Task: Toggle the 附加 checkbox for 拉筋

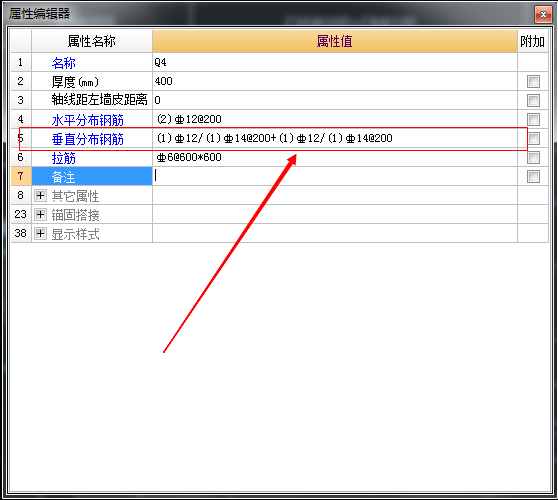Action: (533, 157)
